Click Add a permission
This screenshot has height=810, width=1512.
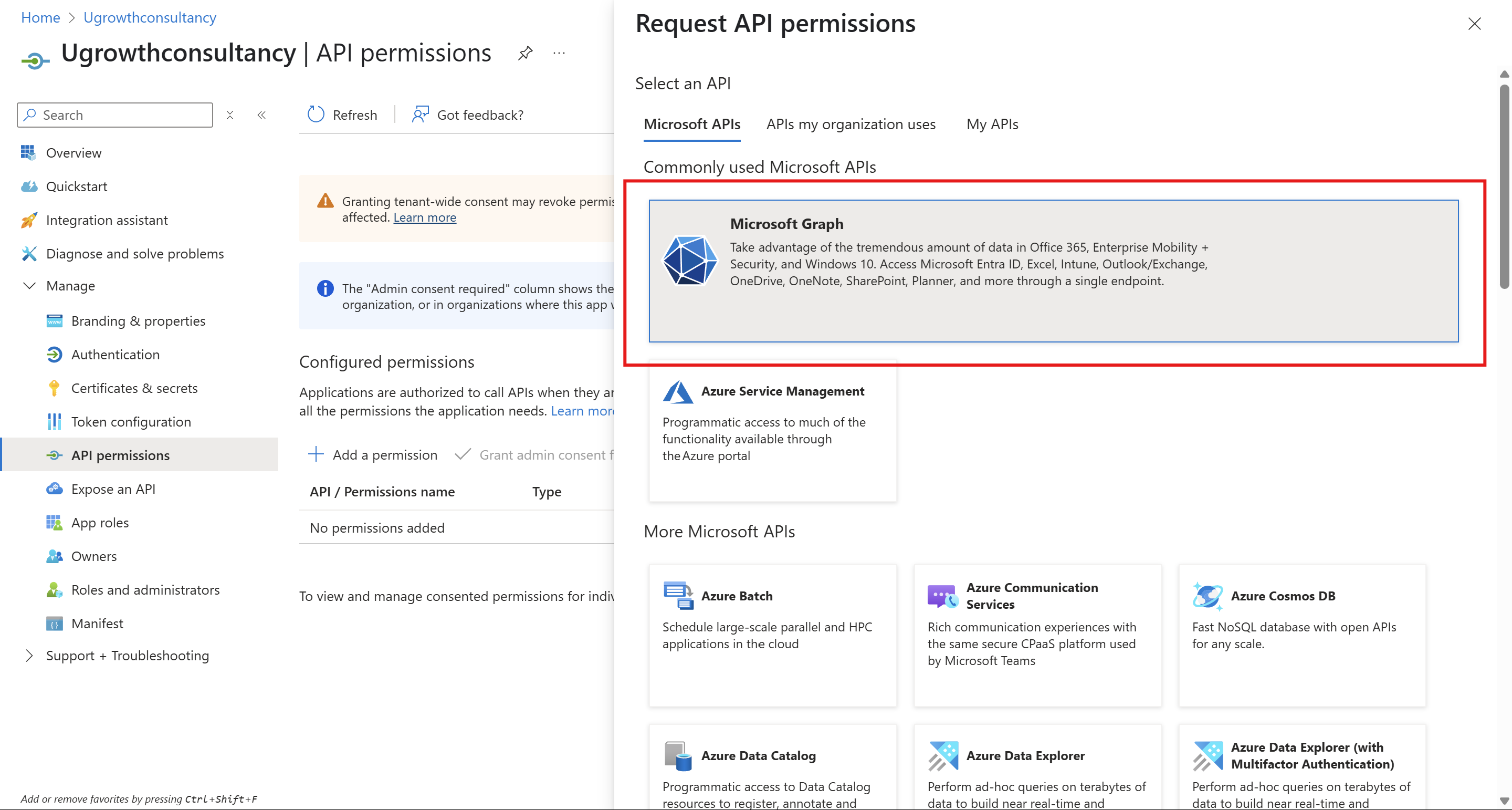(x=374, y=454)
